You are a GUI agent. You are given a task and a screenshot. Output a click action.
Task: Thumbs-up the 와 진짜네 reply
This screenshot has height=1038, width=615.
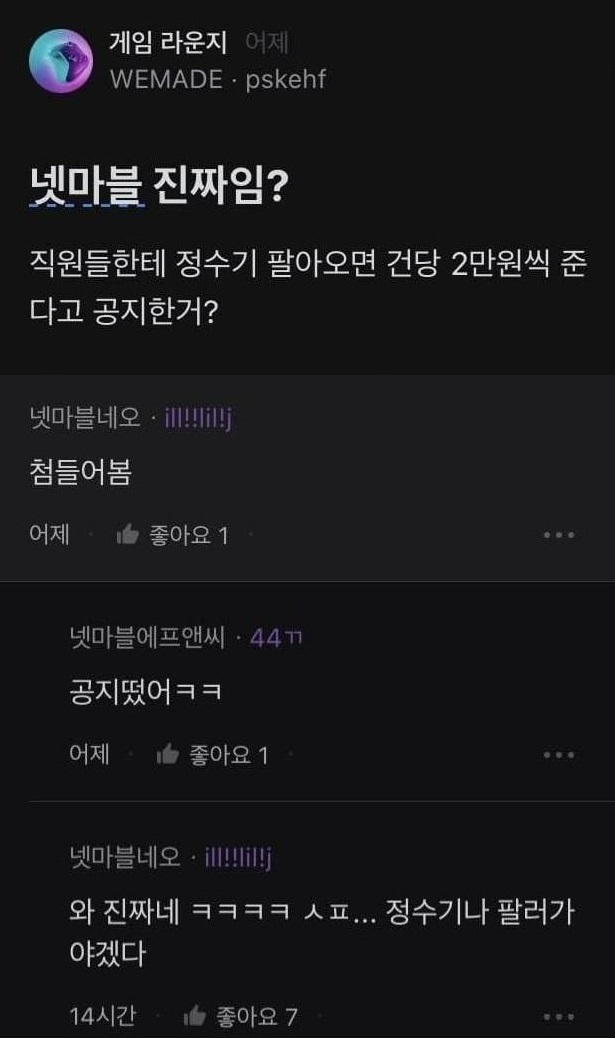[195, 1017]
